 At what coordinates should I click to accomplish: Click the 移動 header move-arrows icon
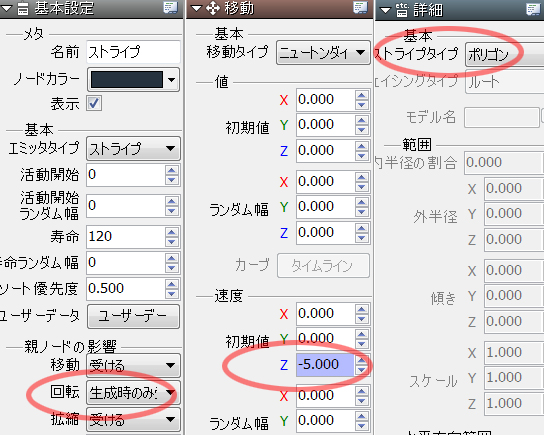click(x=213, y=8)
